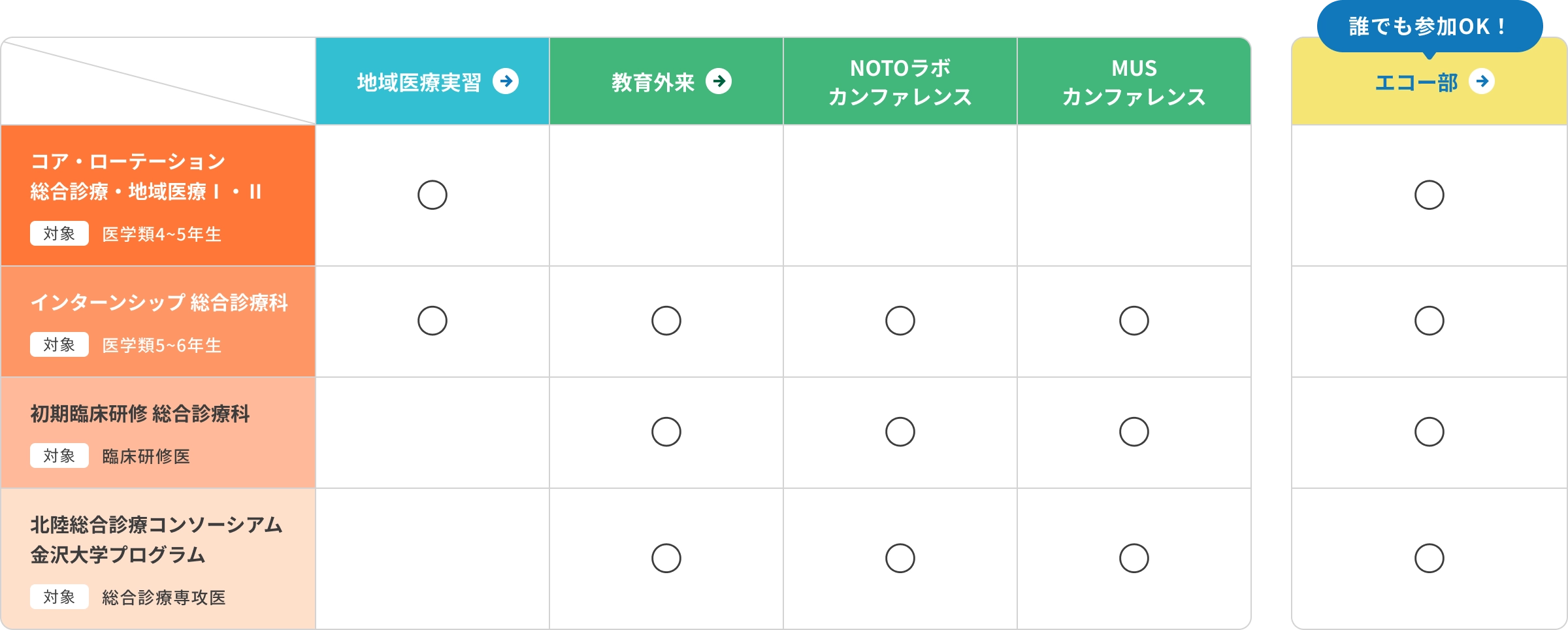
Task: Click circle for 初期臨床研修 under NOTOラボ
Action: pos(900,432)
